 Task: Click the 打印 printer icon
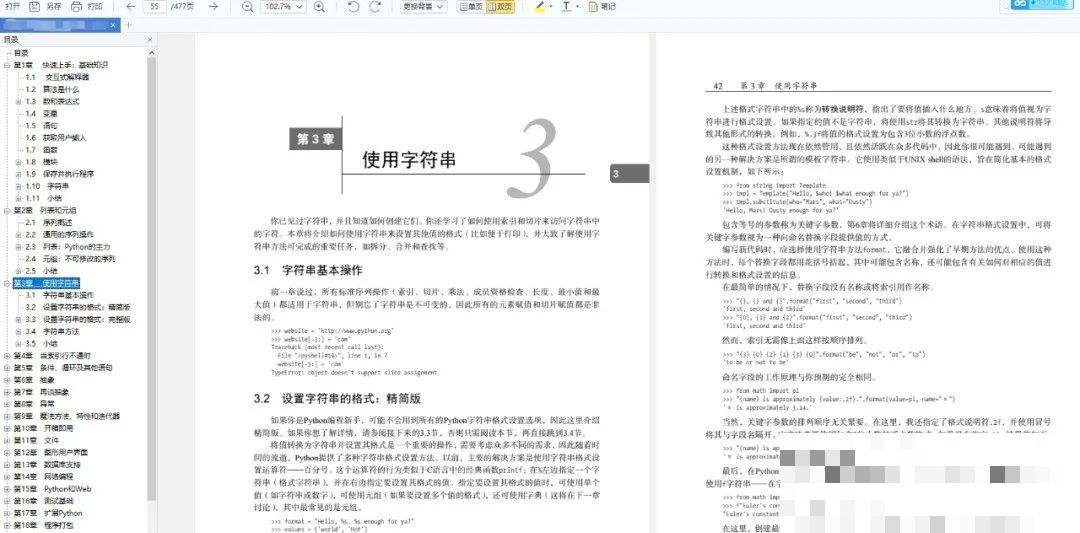[x=76, y=6]
